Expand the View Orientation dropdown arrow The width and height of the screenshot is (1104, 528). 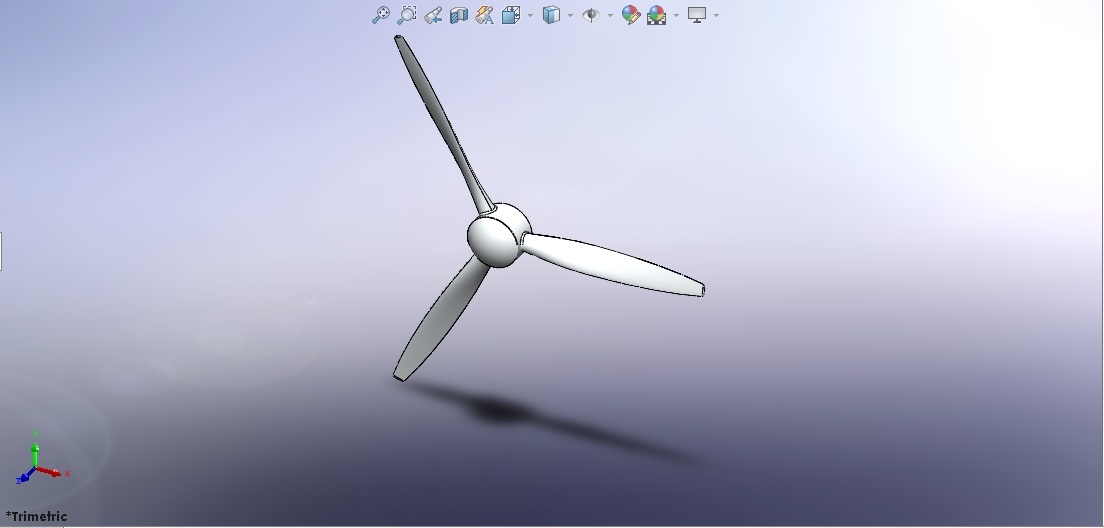point(530,15)
